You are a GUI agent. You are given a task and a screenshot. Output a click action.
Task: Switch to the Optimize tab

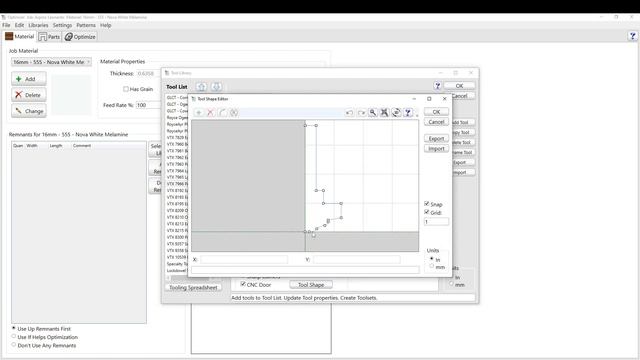coord(80,37)
